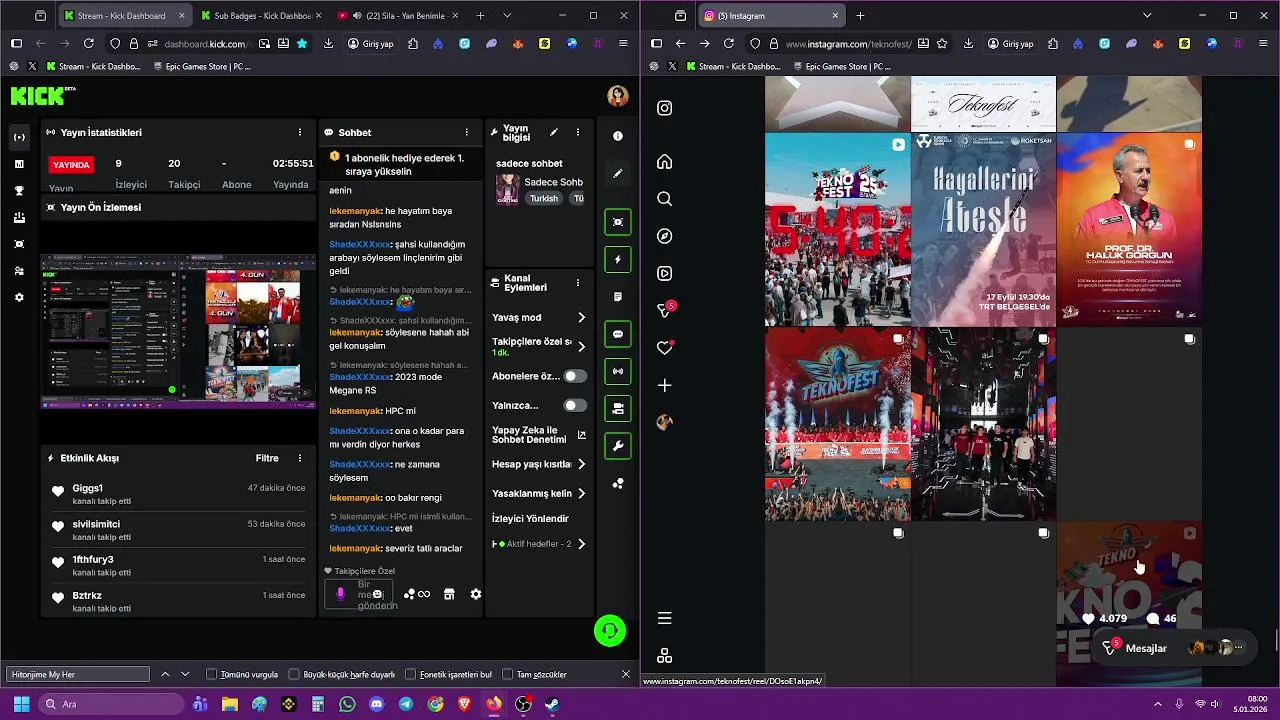This screenshot has width=1280, height=720.
Task: Open Kick chat settings gear icon
Action: 476,594
